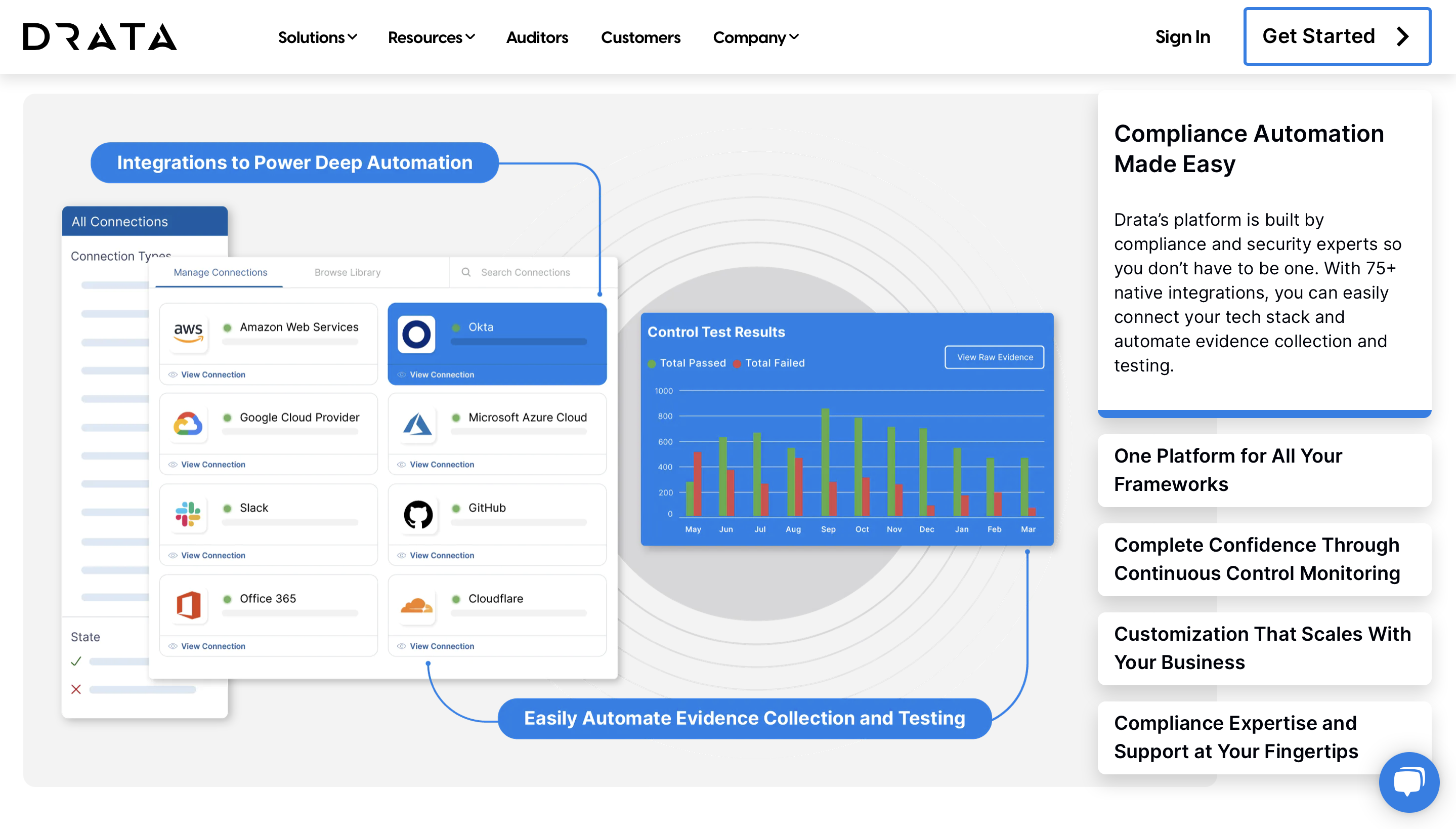
Task: Expand Compliance Expertise and Support section
Action: (1264, 737)
